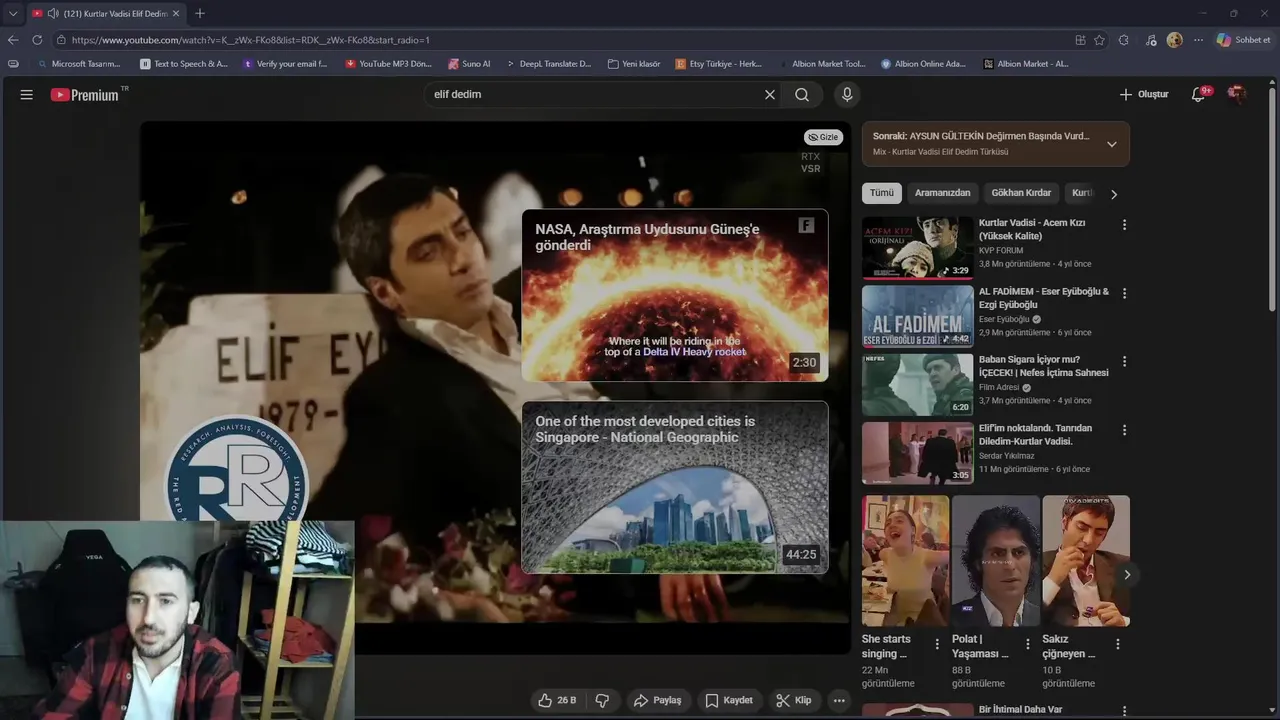This screenshot has height=720, width=1280.
Task: Start voice search with the microphone
Action: pos(847,94)
